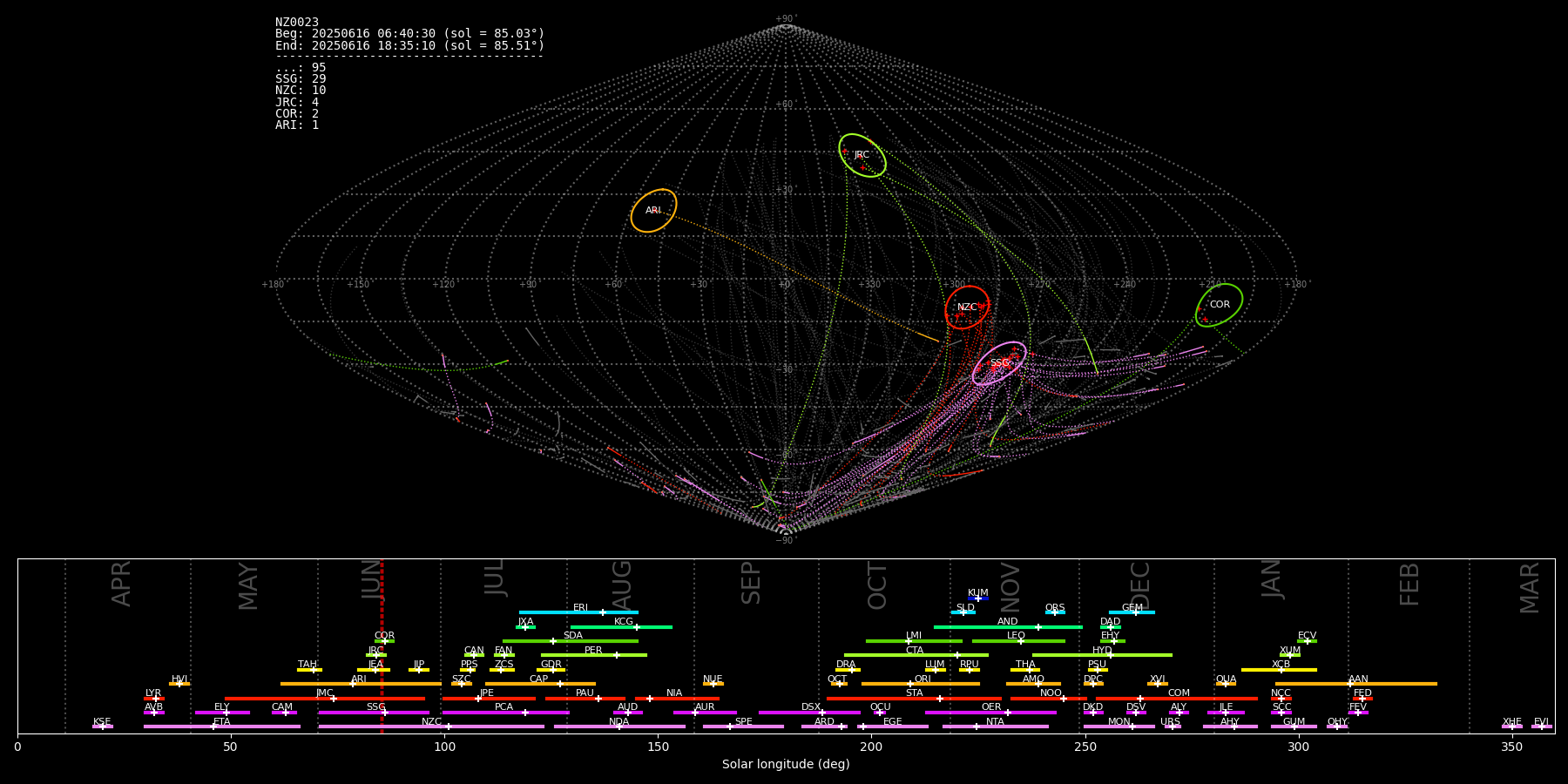The height and width of the screenshot is (784, 1568).
Task: Click the green AND shower bar
Action: pos(1008,626)
